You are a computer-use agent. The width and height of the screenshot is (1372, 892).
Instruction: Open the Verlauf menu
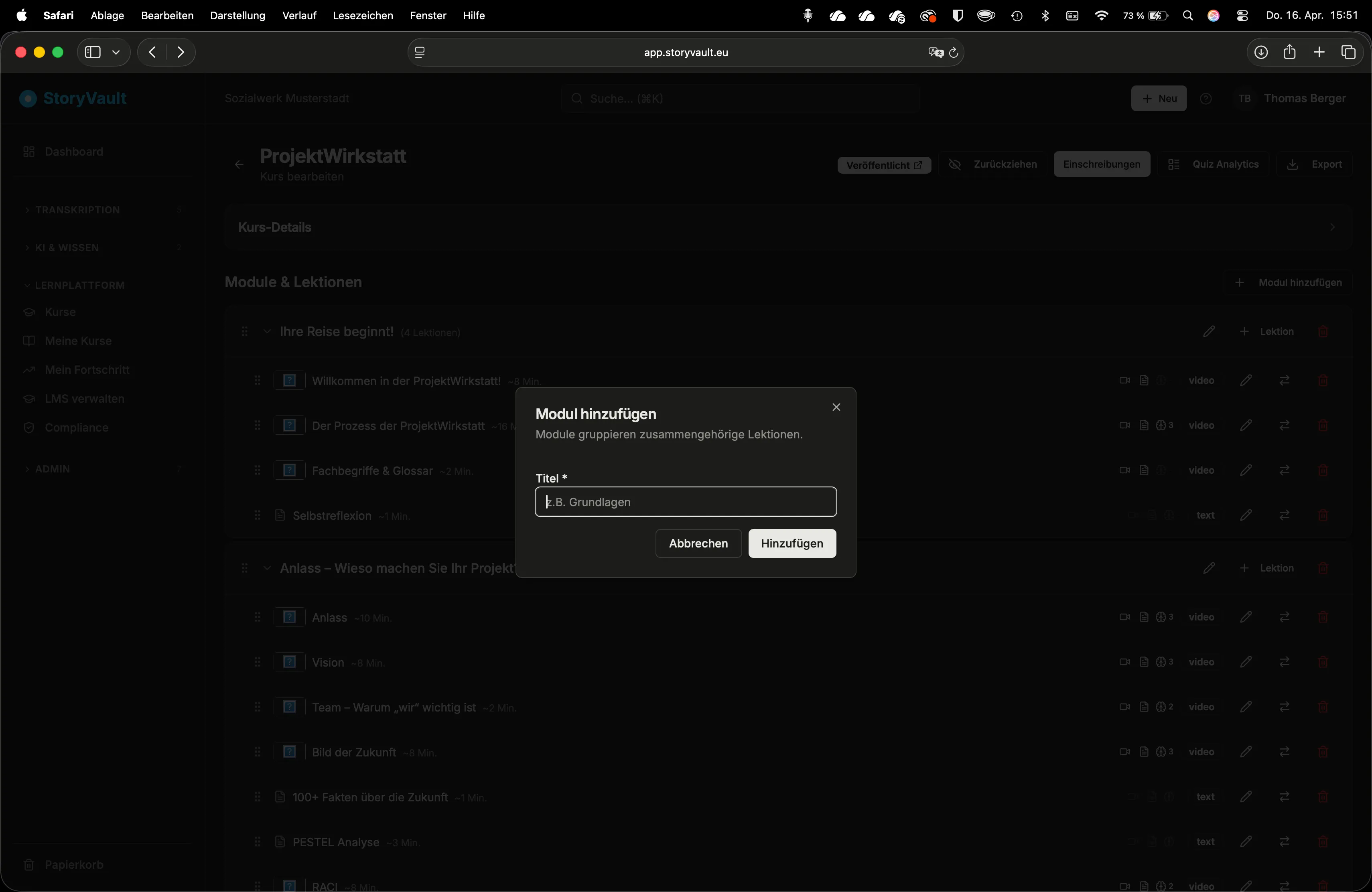tap(299, 16)
